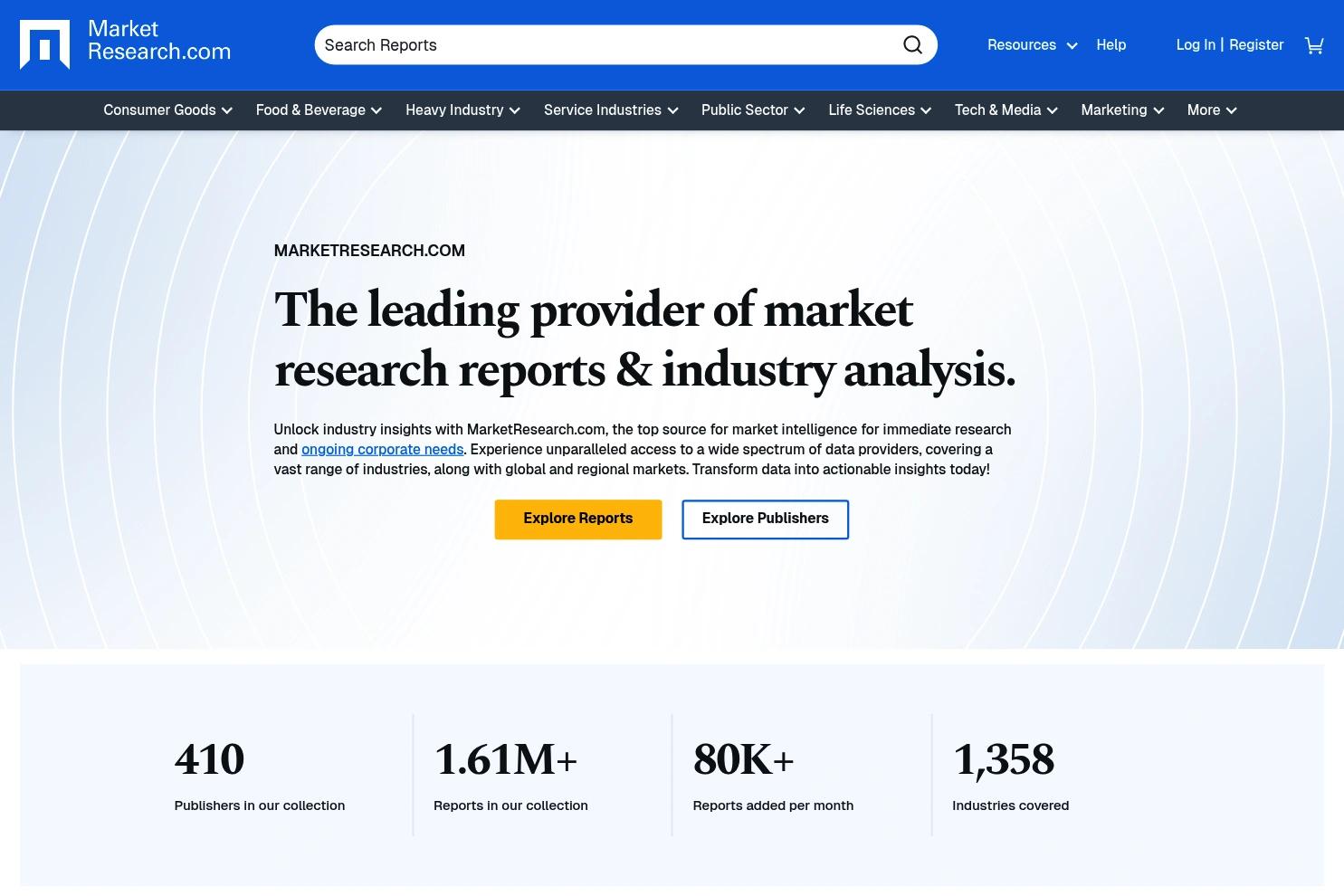The width and height of the screenshot is (1344, 896).
Task: Click the 'Publishers in our collection' label
Action: (260, 805)
